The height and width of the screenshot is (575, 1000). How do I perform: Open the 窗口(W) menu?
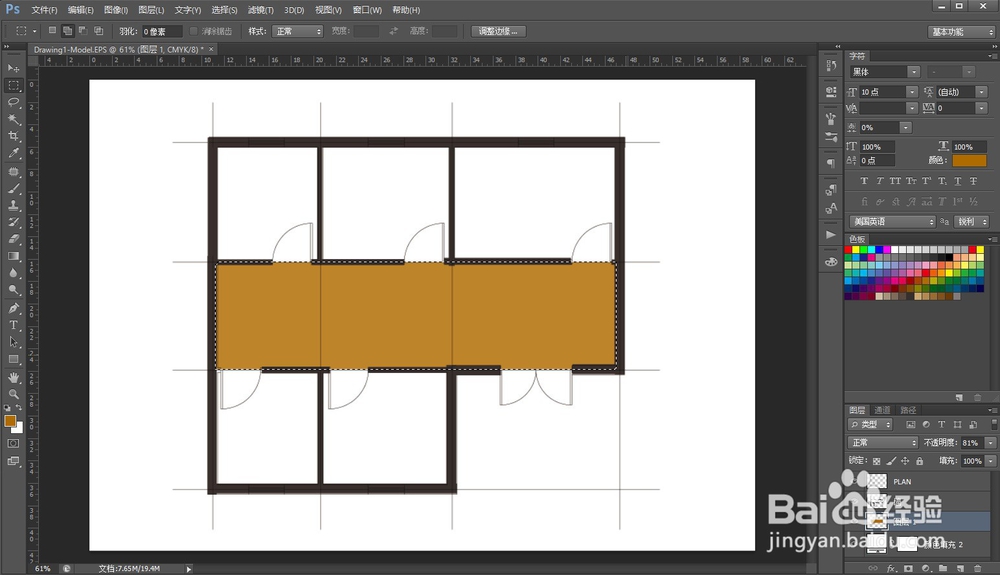pyautogui.click(x=367, y=10)
